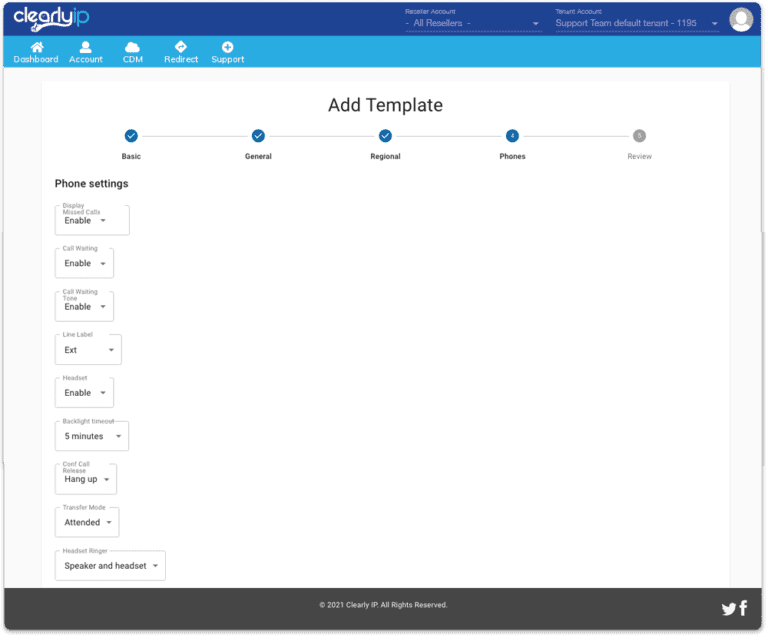Click the Dashboard menu label
The image size is (768, 641).
click(36, 59)
